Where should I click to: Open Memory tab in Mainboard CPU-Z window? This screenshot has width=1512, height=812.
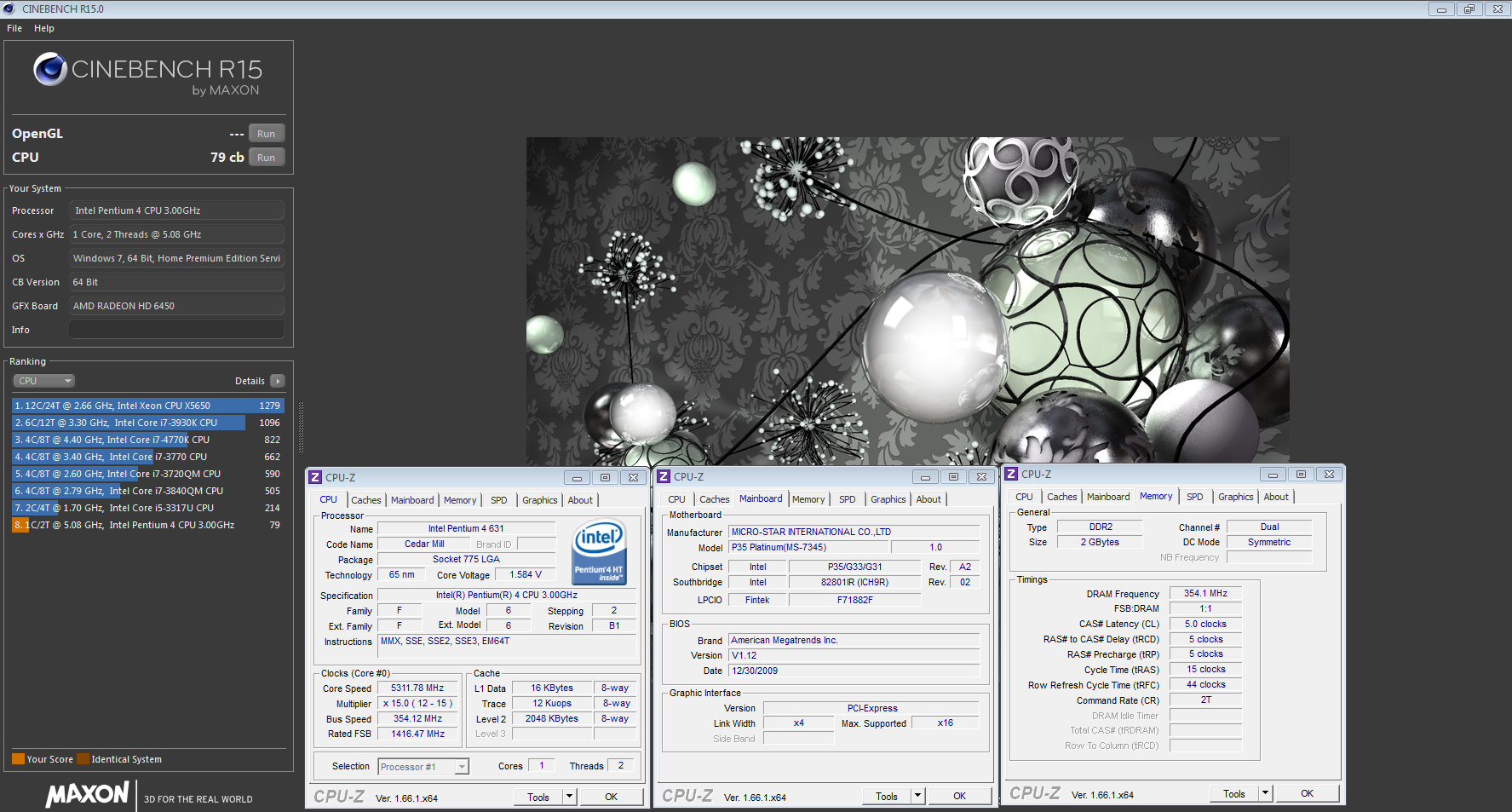pos(808,499)
